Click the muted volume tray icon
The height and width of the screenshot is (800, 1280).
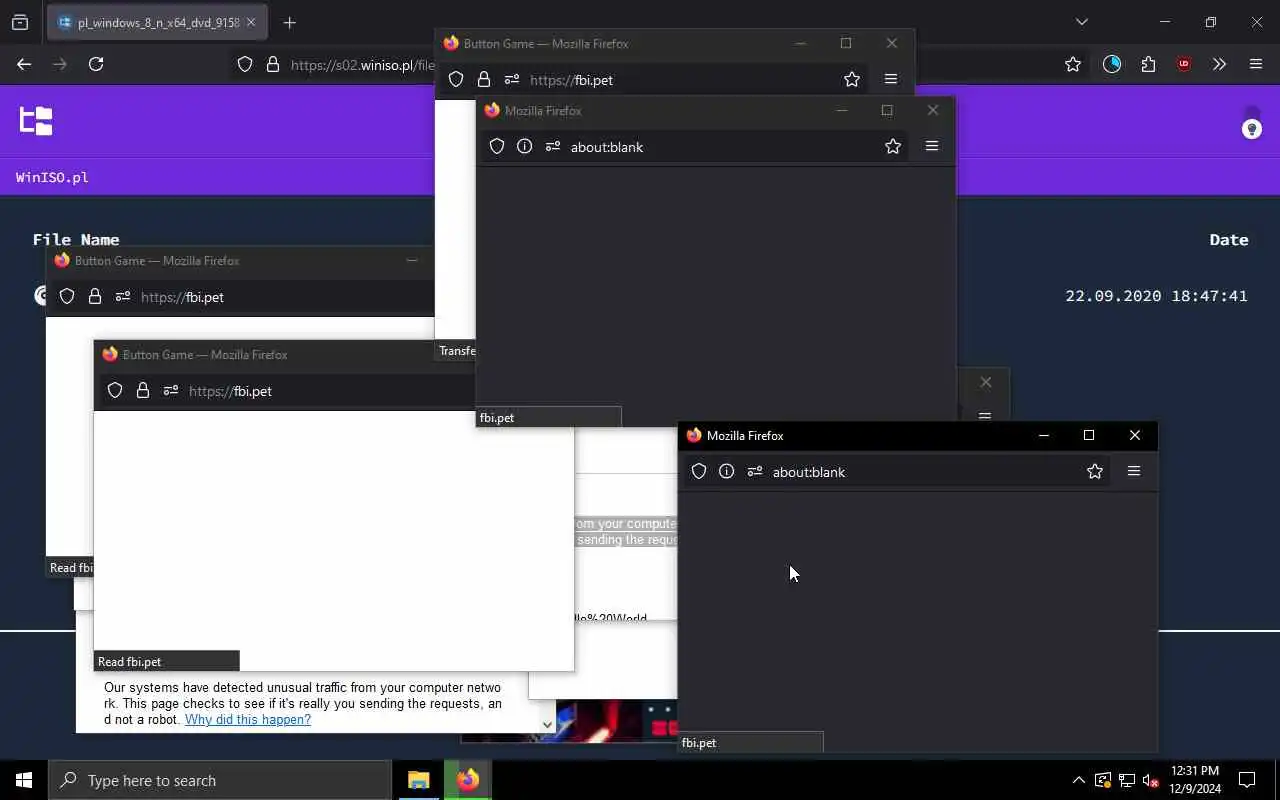(1151, 780)
